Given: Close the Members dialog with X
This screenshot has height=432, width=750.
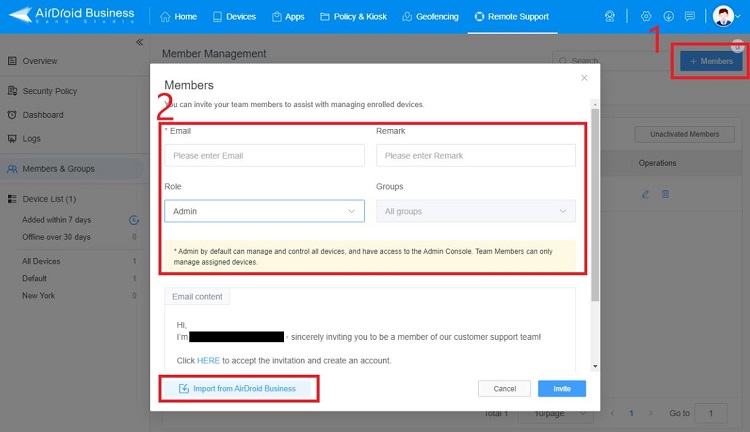Looking at the screenshot, I should coord(584,78).
